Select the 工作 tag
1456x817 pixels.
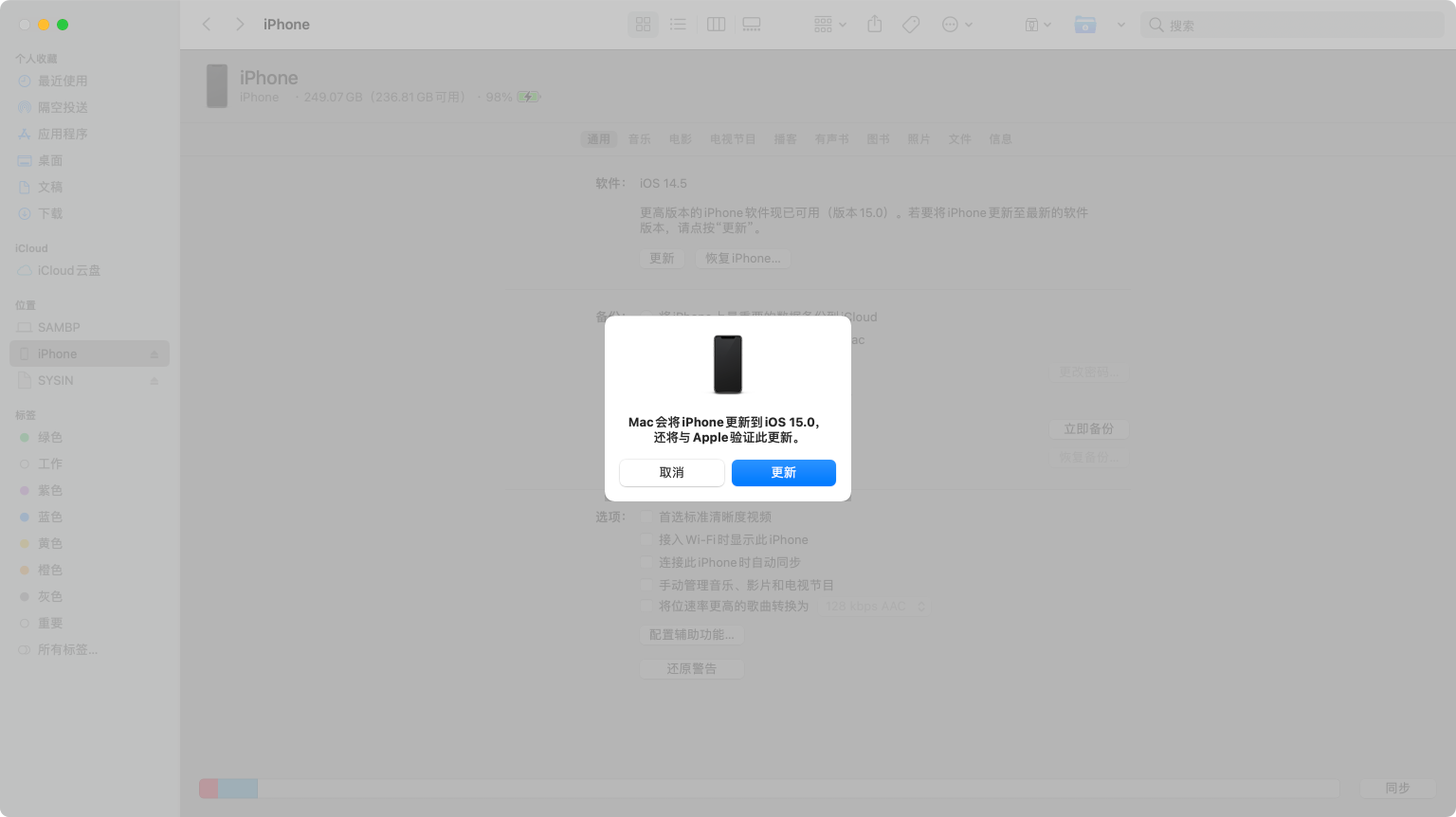point(89,464)
